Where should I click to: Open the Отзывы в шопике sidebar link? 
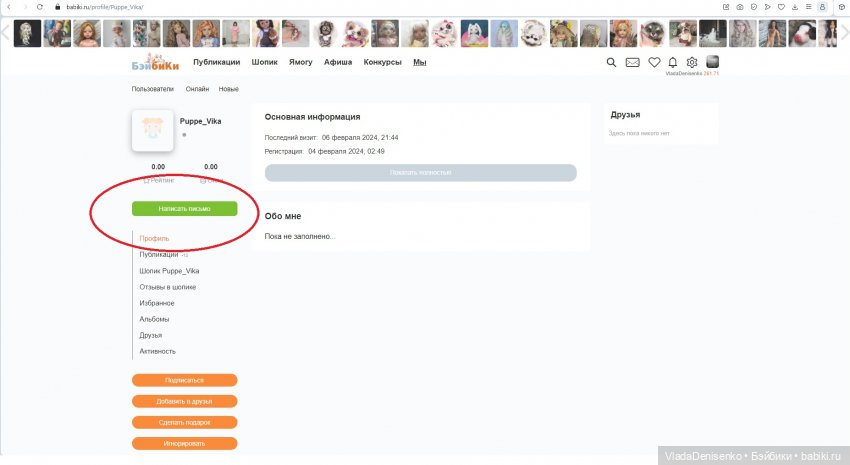[167, 287]
